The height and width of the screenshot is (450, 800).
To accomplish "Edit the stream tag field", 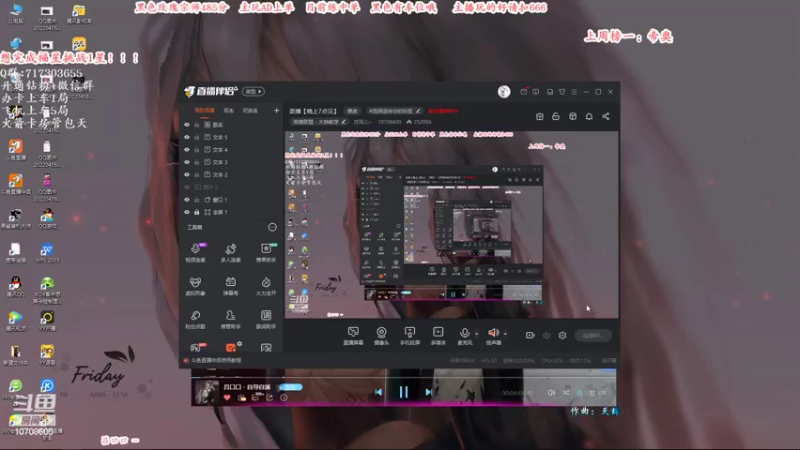I will click(x=395, y=111).
